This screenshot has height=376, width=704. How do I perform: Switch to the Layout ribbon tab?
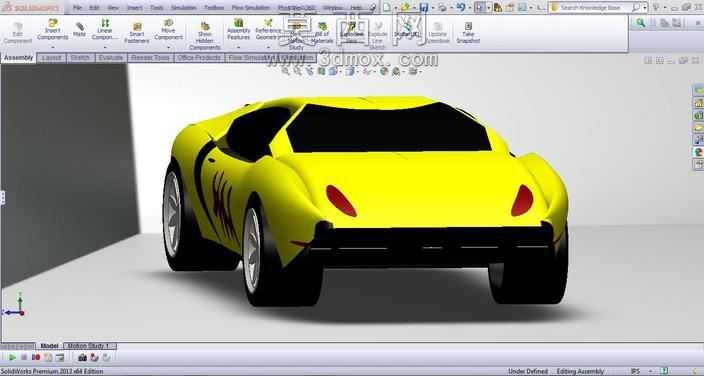pos(51,58)
